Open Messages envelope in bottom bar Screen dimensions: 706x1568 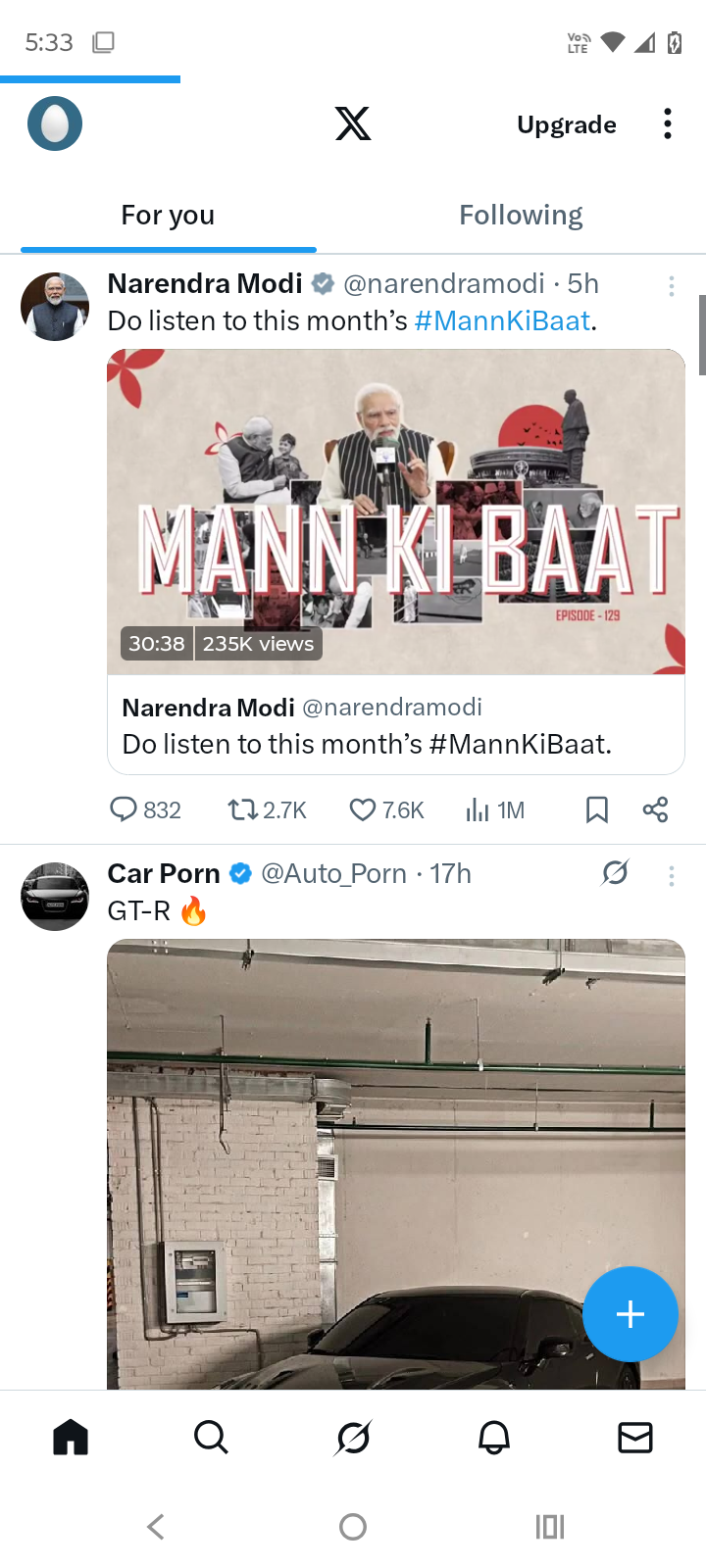click(635, 1438)
